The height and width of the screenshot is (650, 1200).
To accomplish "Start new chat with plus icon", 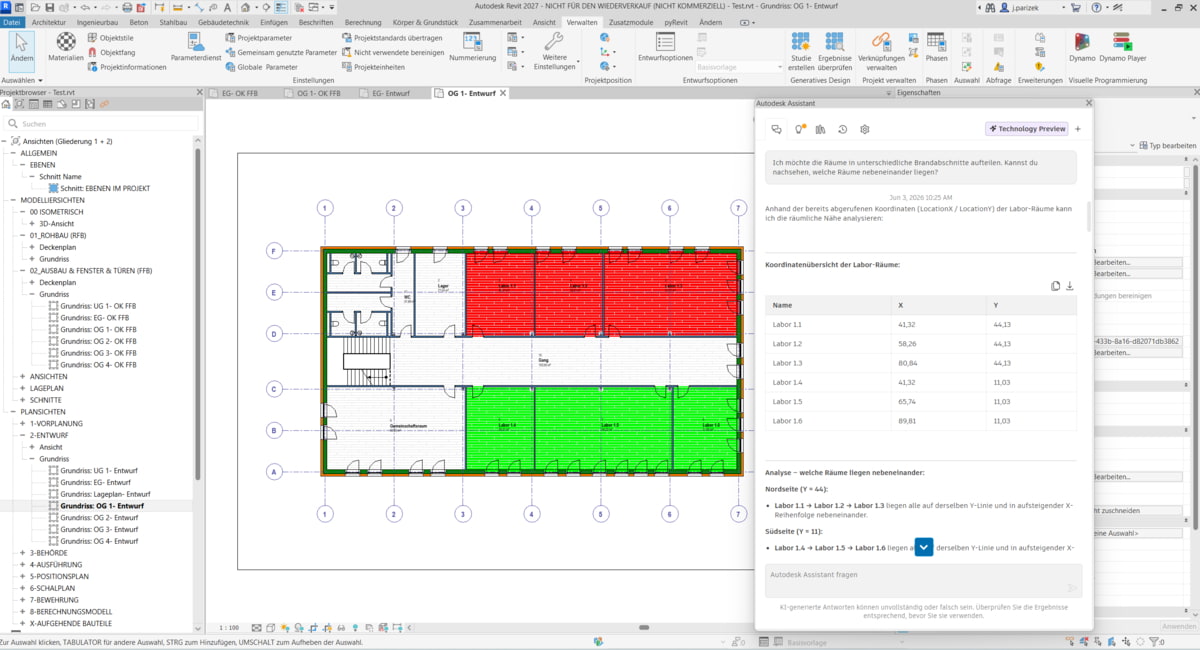I will (1078, 129).
